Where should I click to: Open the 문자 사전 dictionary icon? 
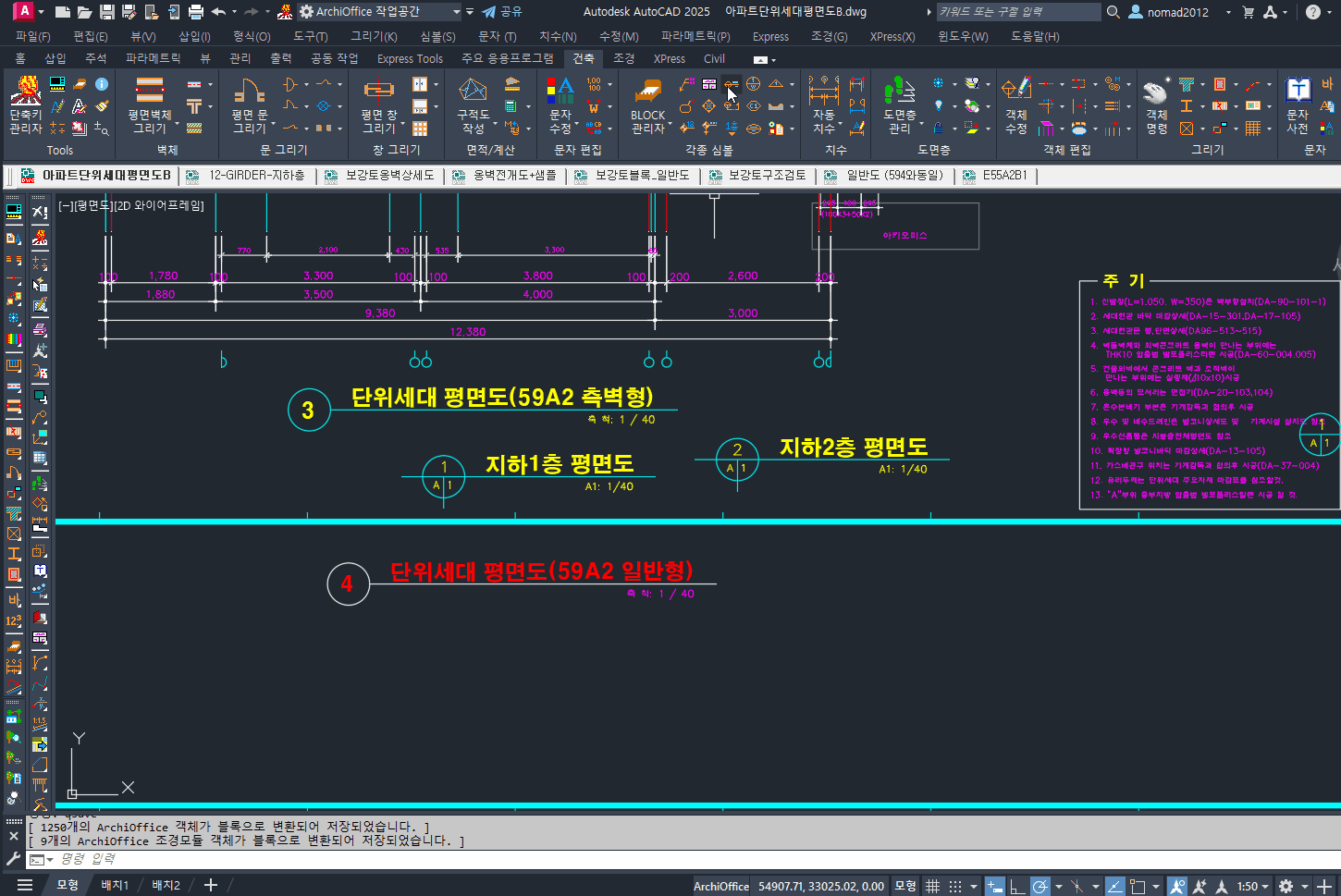pos(1298,90)
